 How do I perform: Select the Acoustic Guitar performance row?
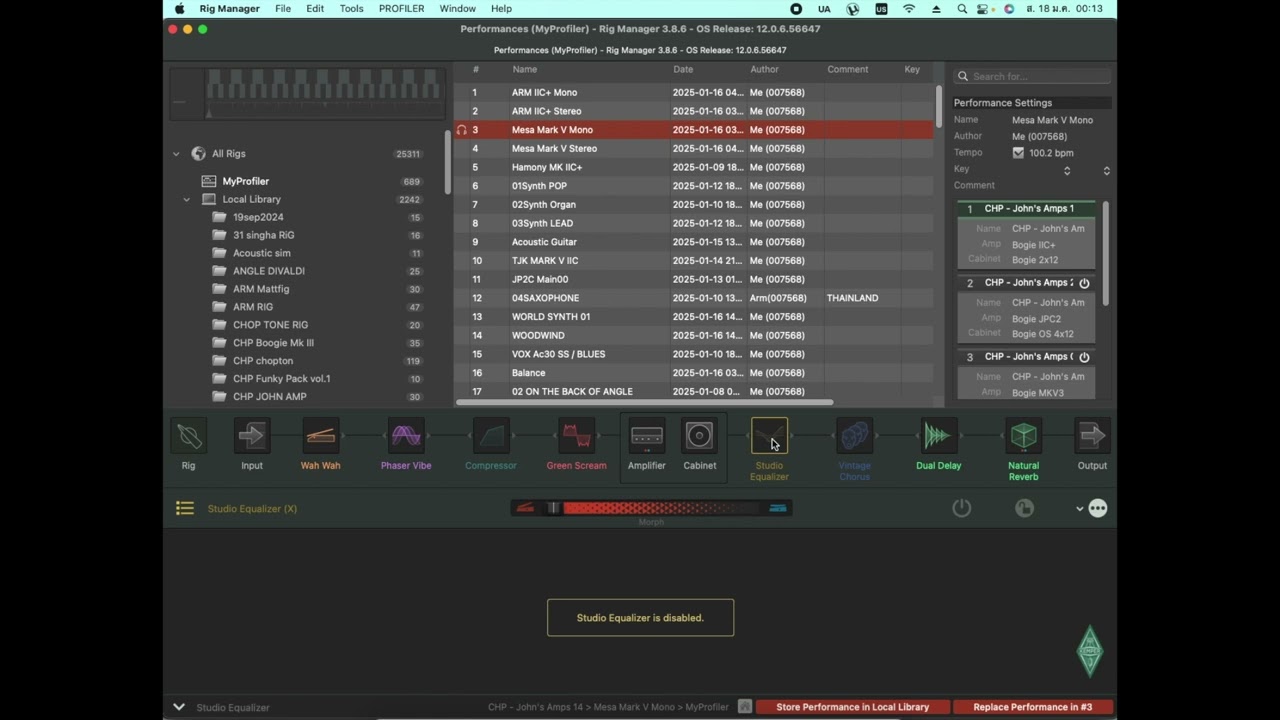[693, 242]
